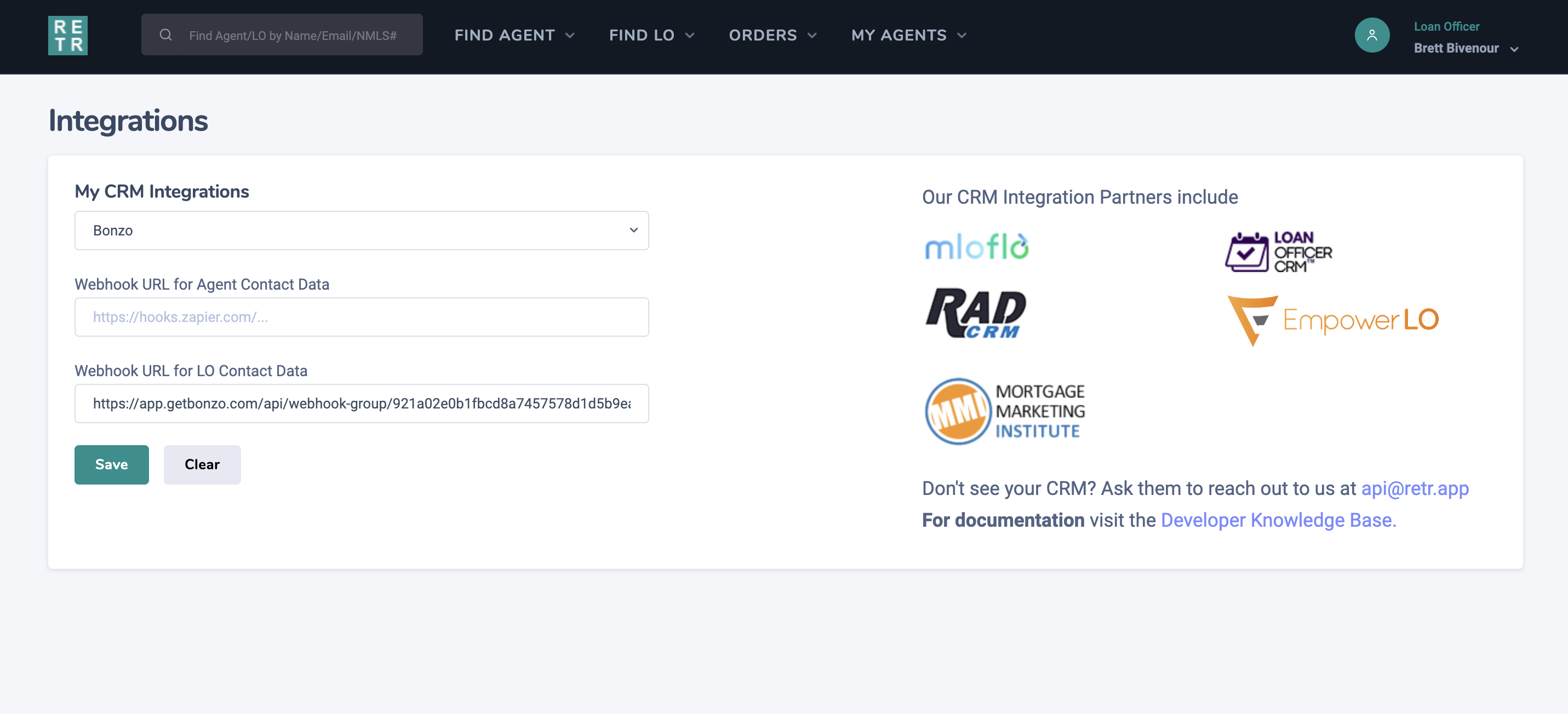The height and width of the screenshot is (714, 1568).
Task: Expand the FIND LO dropdown
Action: click(x=651, y=34)
